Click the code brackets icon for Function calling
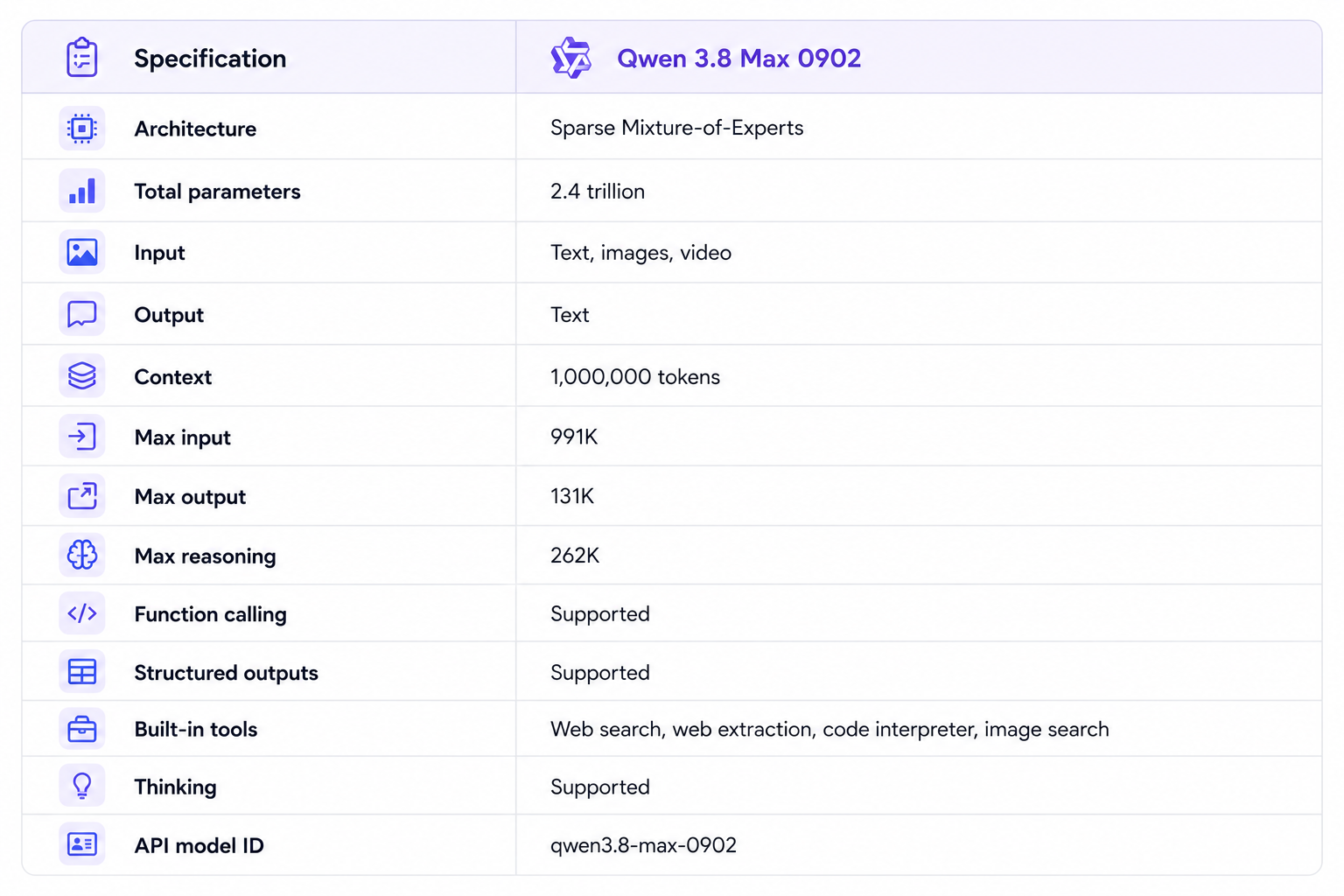1344x896 pixels. click(82, 613)
